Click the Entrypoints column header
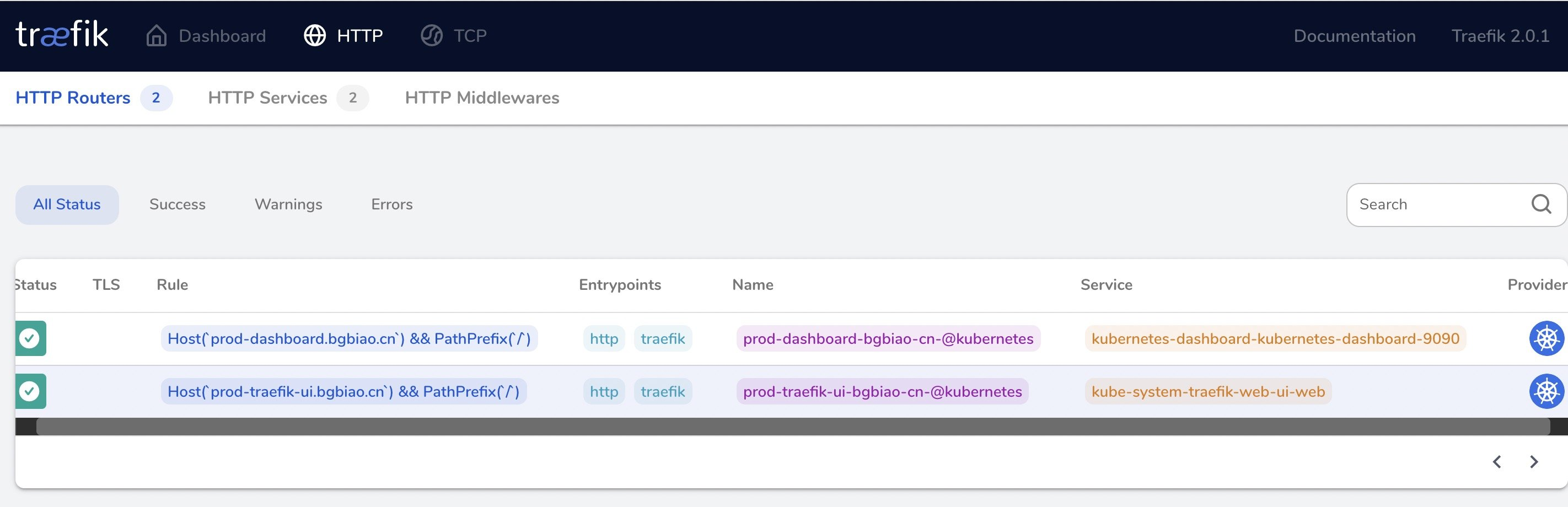1568x507 pixels. point(620,285)
